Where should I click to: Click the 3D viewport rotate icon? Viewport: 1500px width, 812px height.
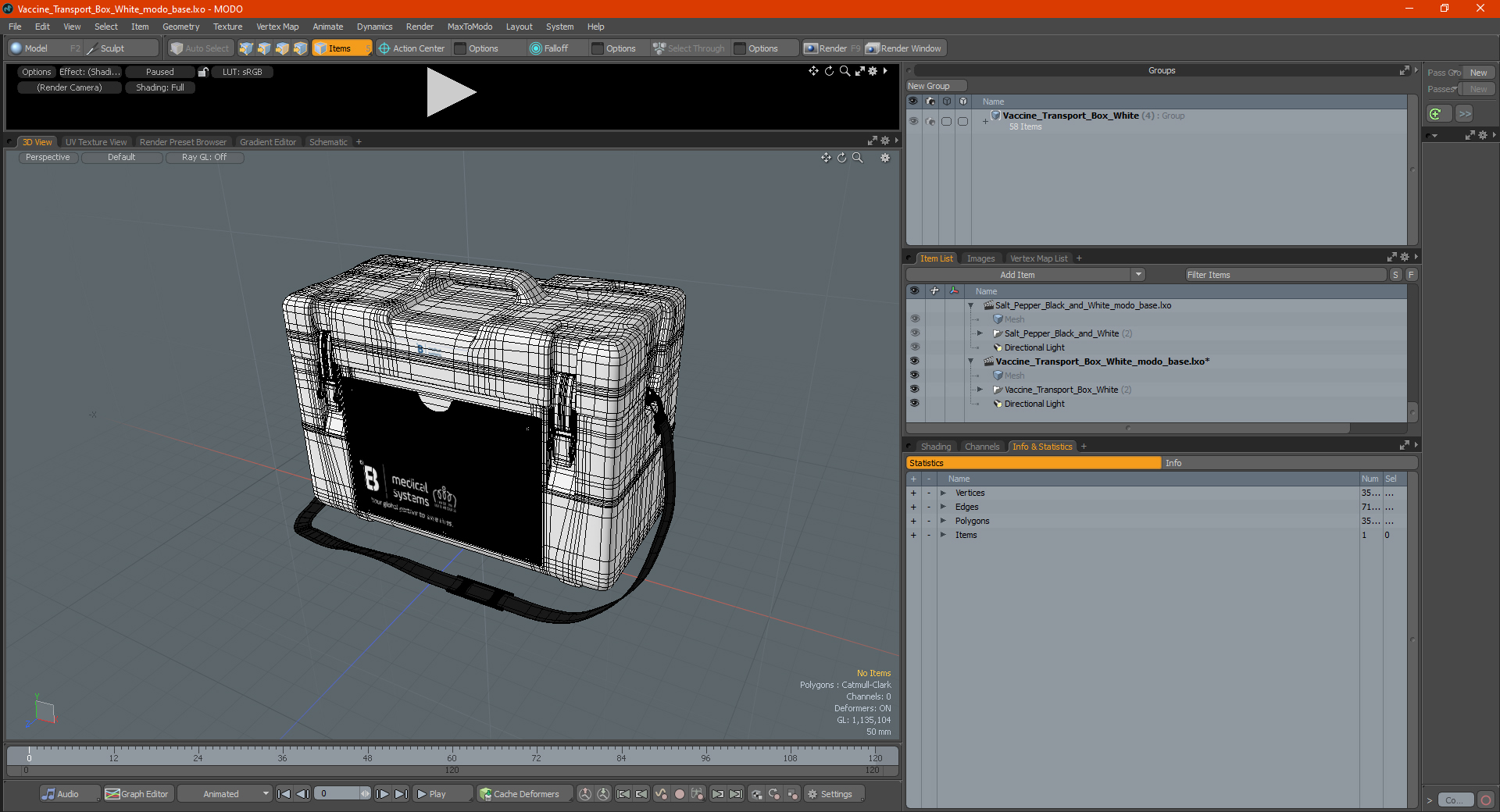pyautogui.click(x=841, y=158)
